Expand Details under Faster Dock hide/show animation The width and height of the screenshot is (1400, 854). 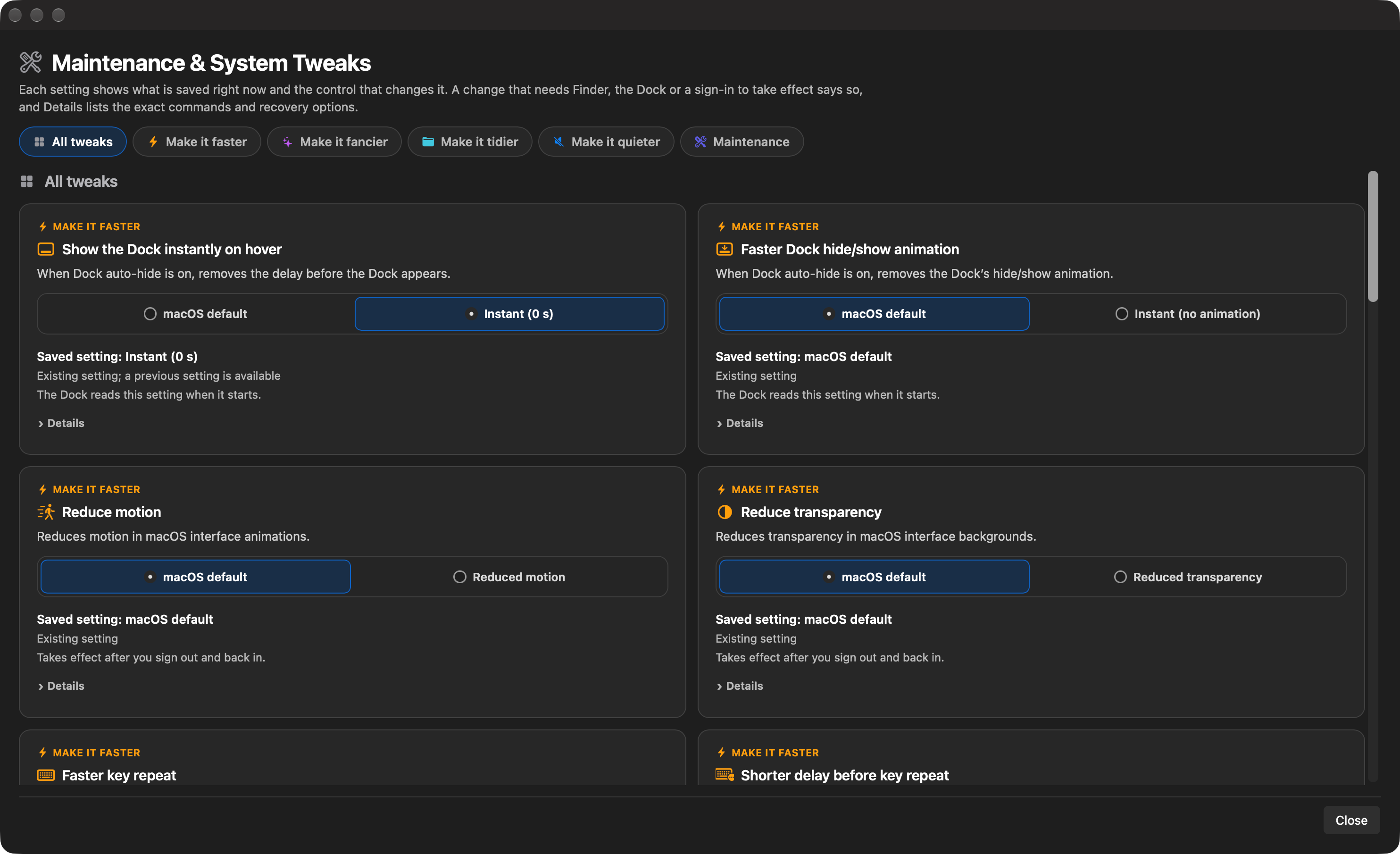[x=740, y=423]
